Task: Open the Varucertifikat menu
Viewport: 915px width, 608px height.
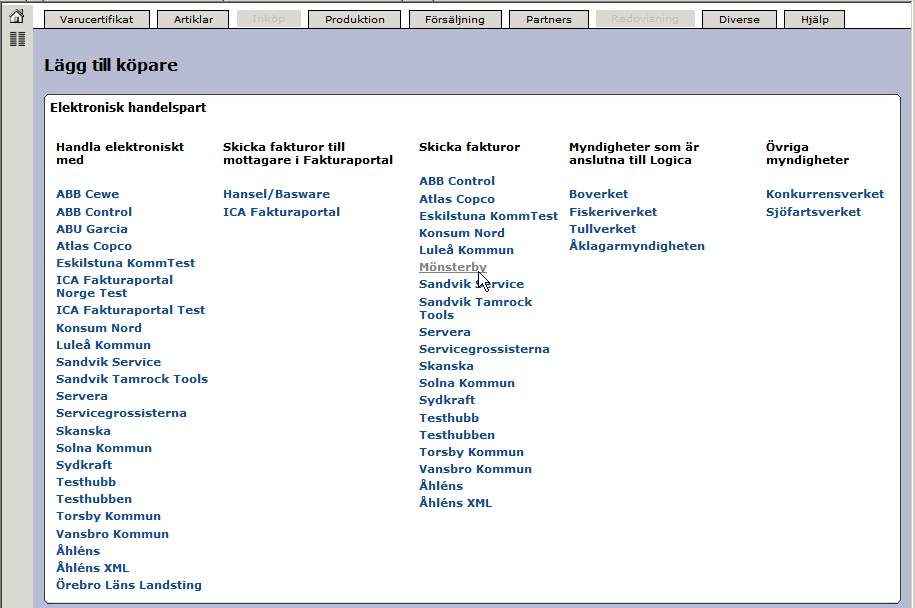Action: (96, 19)
